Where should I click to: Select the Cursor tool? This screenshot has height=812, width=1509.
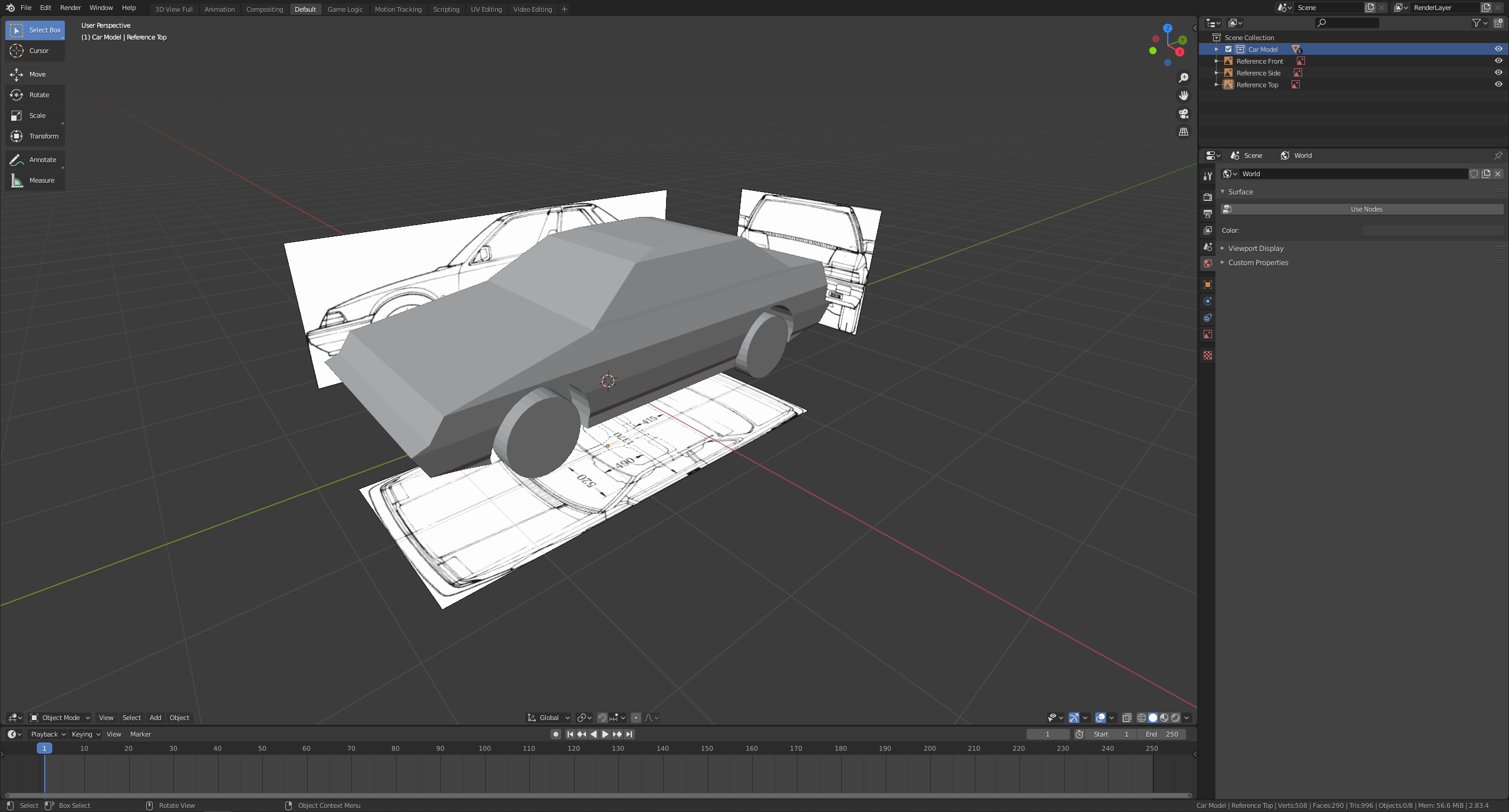[35, 51]
